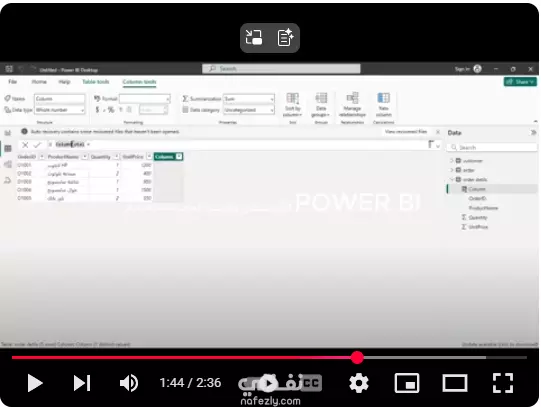Open the Summarization Sum dropdown
Viewport: 541px width, 407px height.
tap(249, 99)
